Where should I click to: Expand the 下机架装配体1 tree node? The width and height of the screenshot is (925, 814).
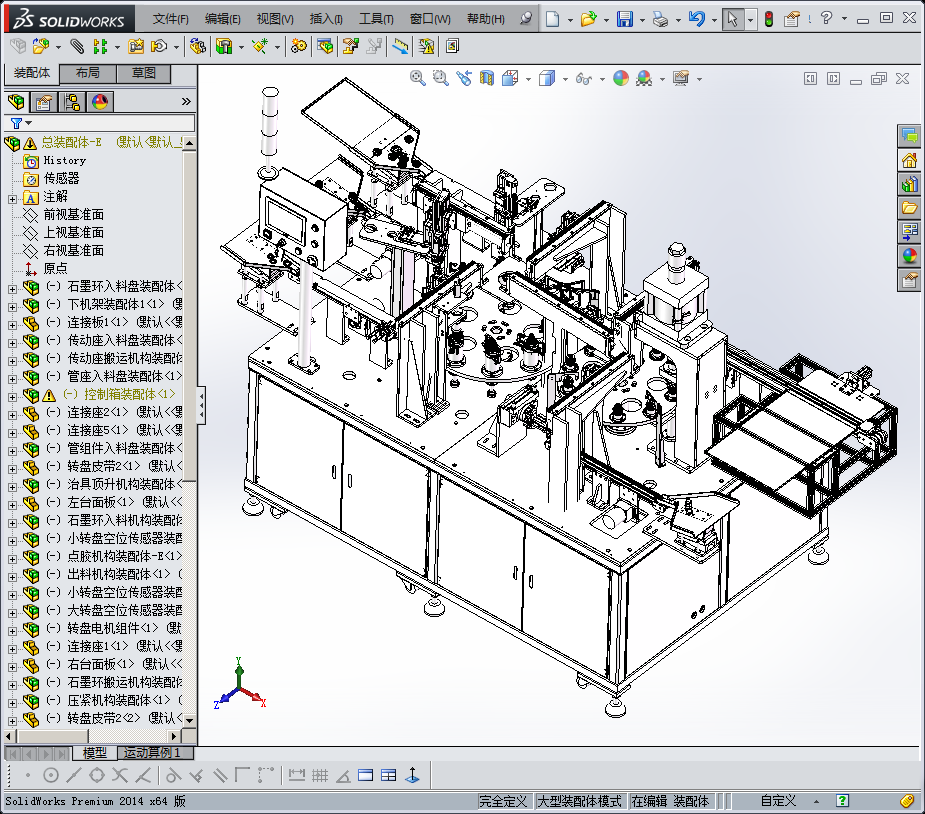12,307
